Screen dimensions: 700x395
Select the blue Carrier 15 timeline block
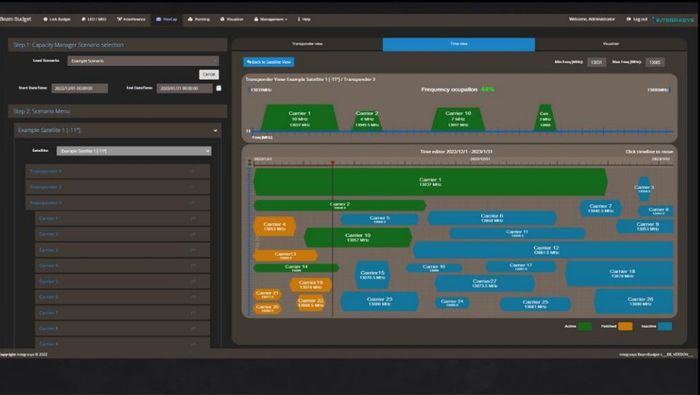pos(372,275)
